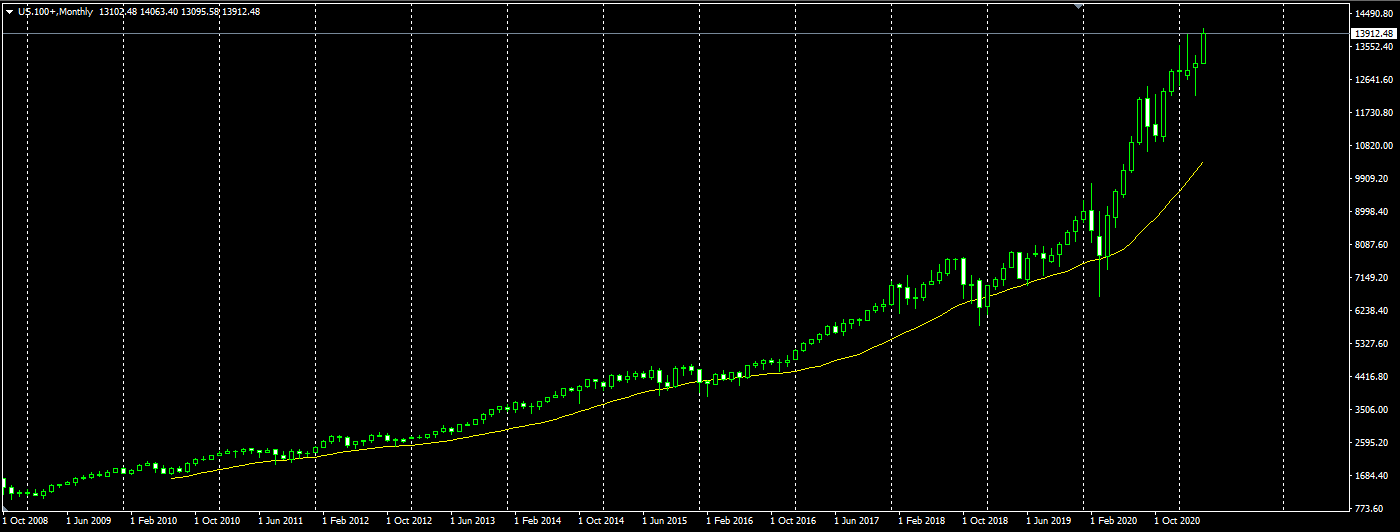Image resolution: width=1400 pixels, height=532 pixels.
Task: Click the 3506.00 price scale label
Action: (x=1373, y=410)
